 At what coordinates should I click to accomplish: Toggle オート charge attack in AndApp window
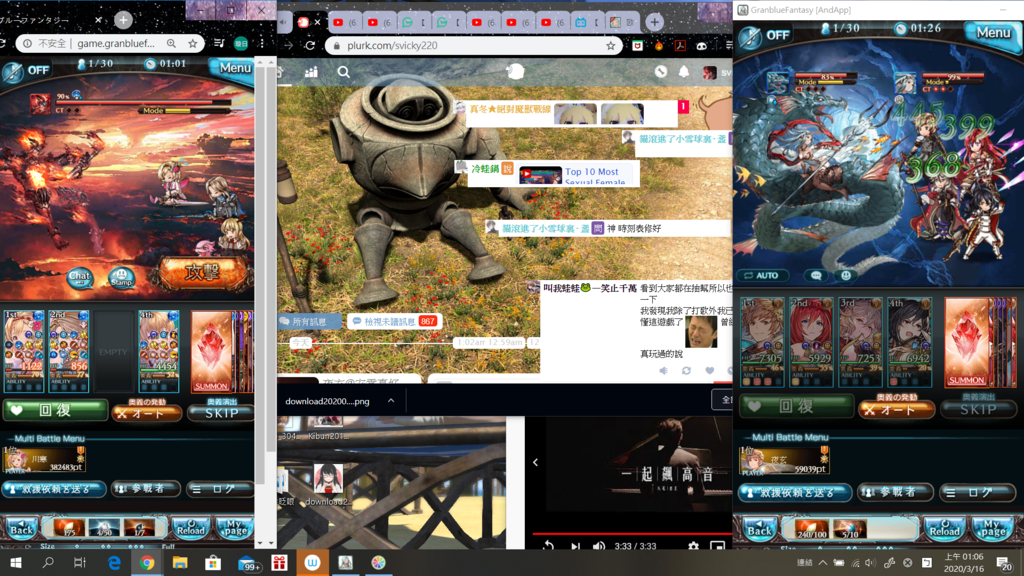pos(895,409)
